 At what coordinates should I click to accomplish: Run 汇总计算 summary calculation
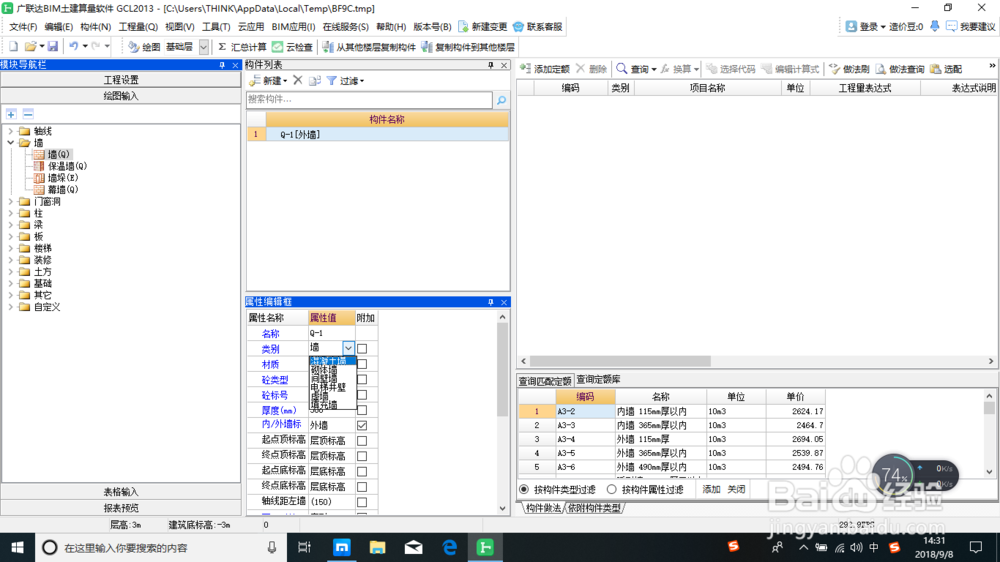point(242,47)
